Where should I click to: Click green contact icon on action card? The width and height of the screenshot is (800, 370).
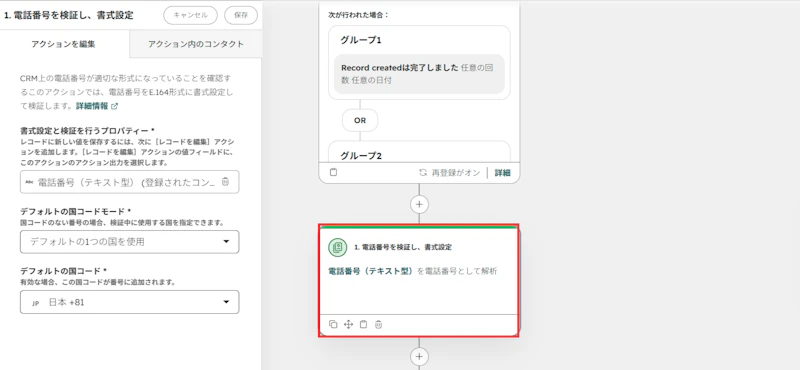(x=337, y=247)
